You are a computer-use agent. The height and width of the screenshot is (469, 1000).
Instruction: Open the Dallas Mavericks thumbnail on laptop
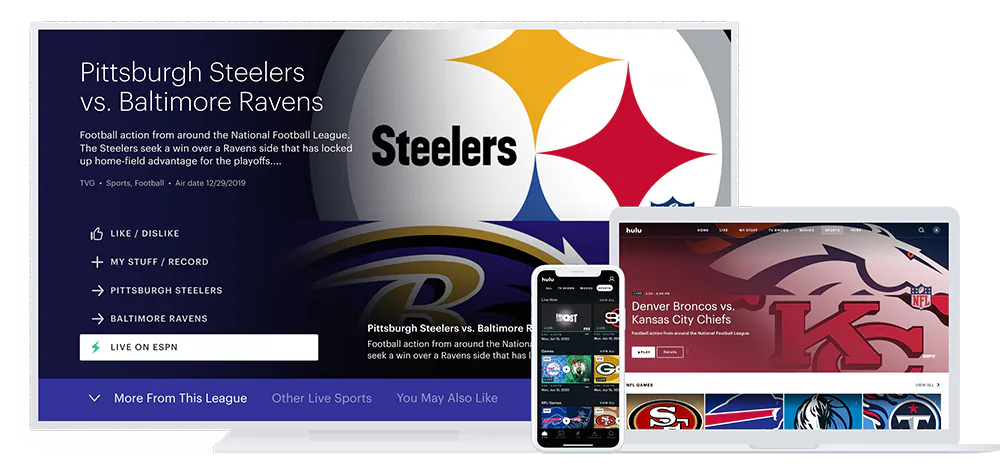[822, 412]
